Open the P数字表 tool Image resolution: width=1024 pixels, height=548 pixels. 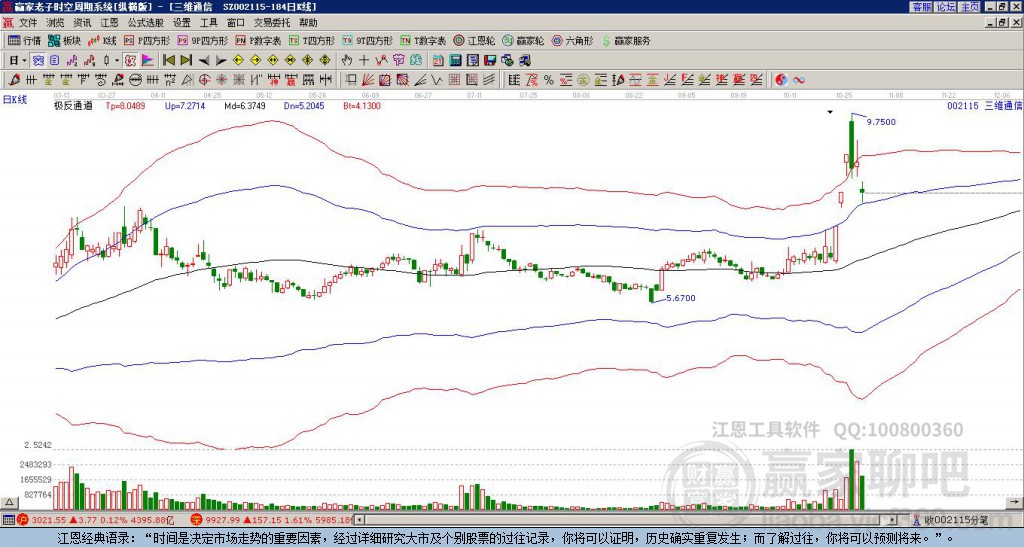point(258,40)
